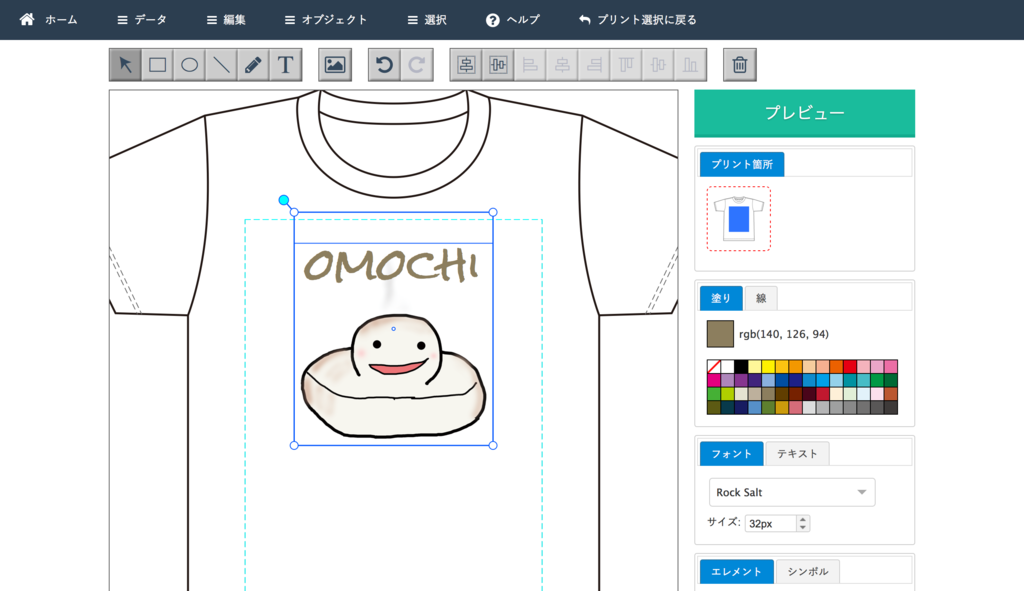This screenshot has height=591, width=1024.
Task: Align selected objects to top edge
Action: (x=626, y=65)
